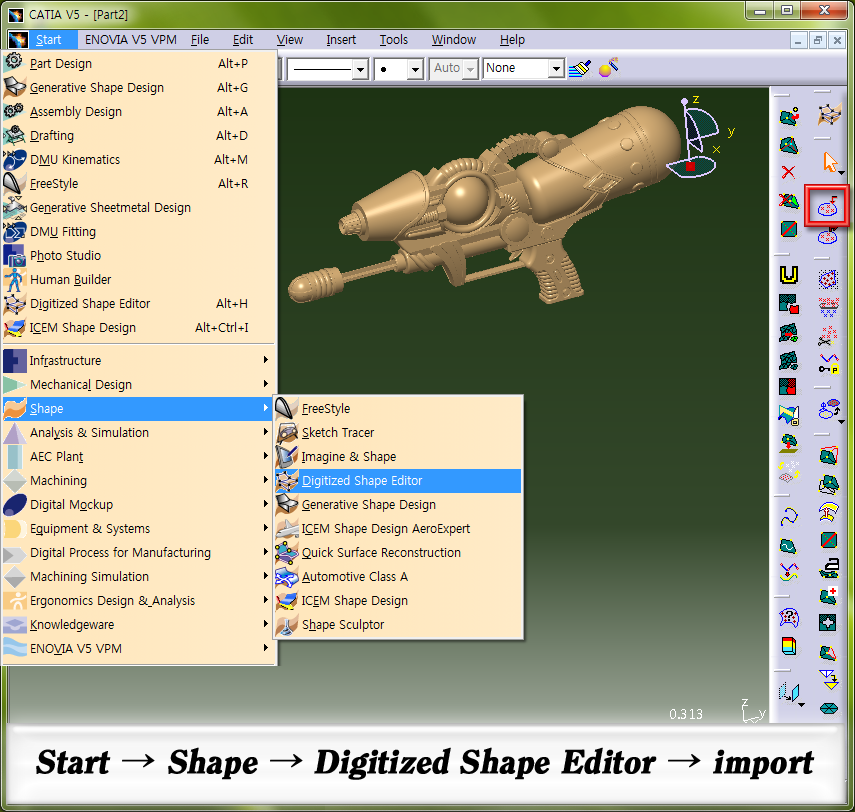Select the orange arrow Select tool

click(x=828, y=161)
